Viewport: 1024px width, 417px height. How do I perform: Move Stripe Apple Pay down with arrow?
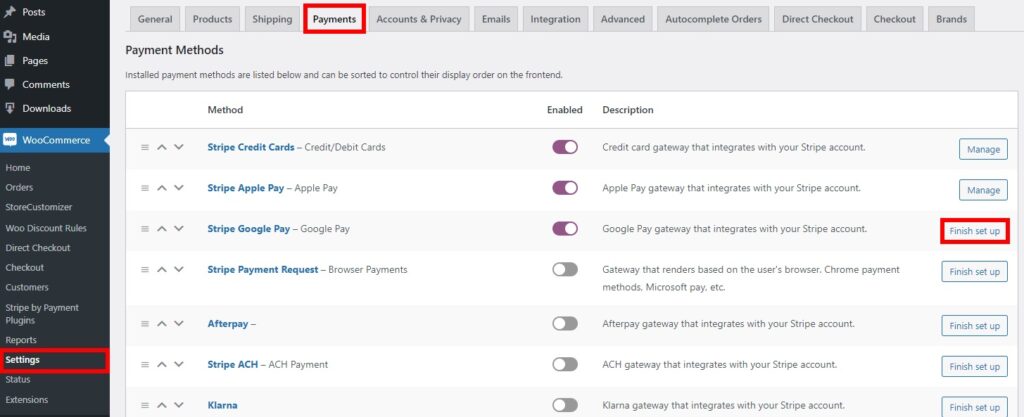pyautogui.click(x=178, y=188)
